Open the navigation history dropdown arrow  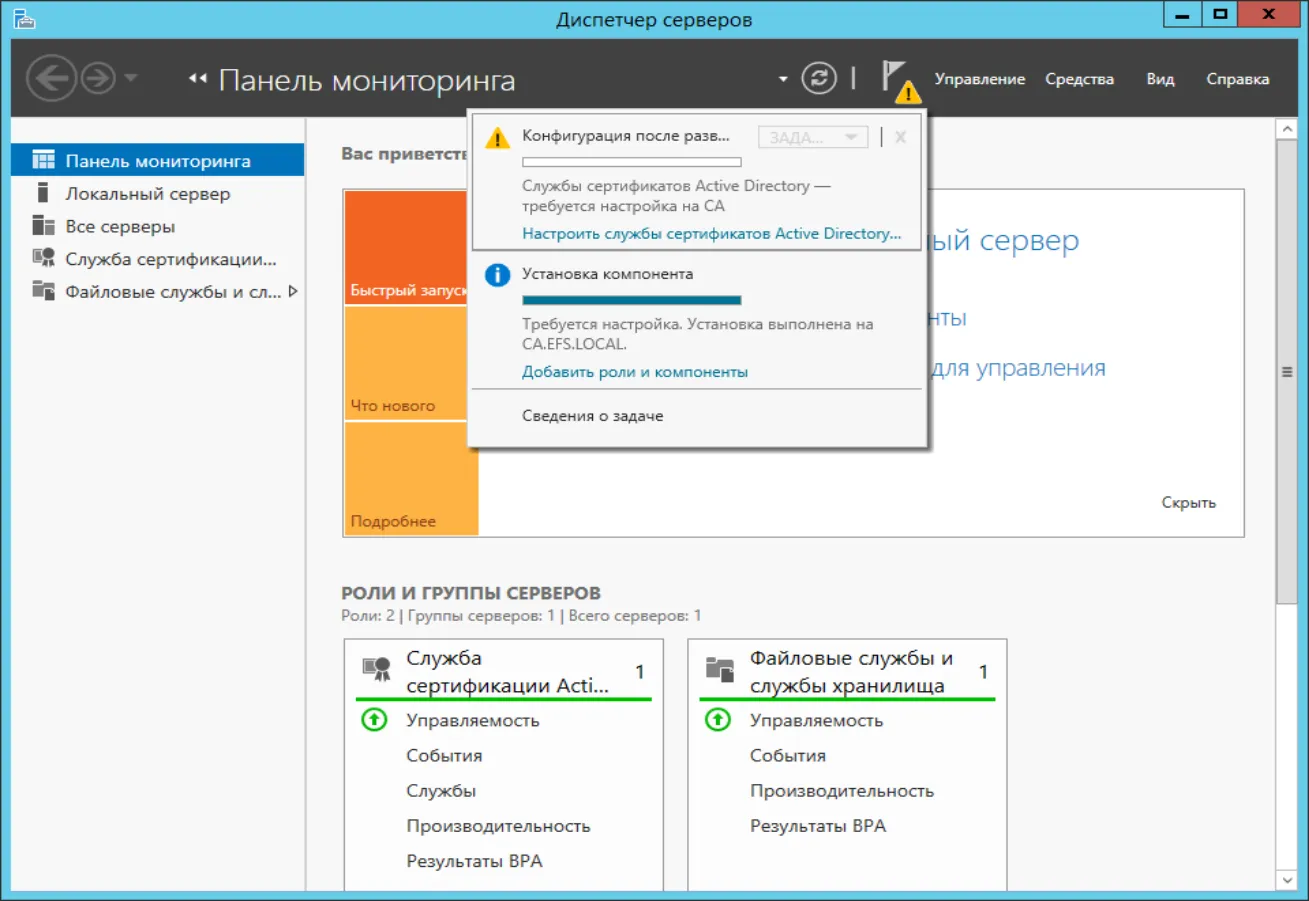(x=131, y=78)
